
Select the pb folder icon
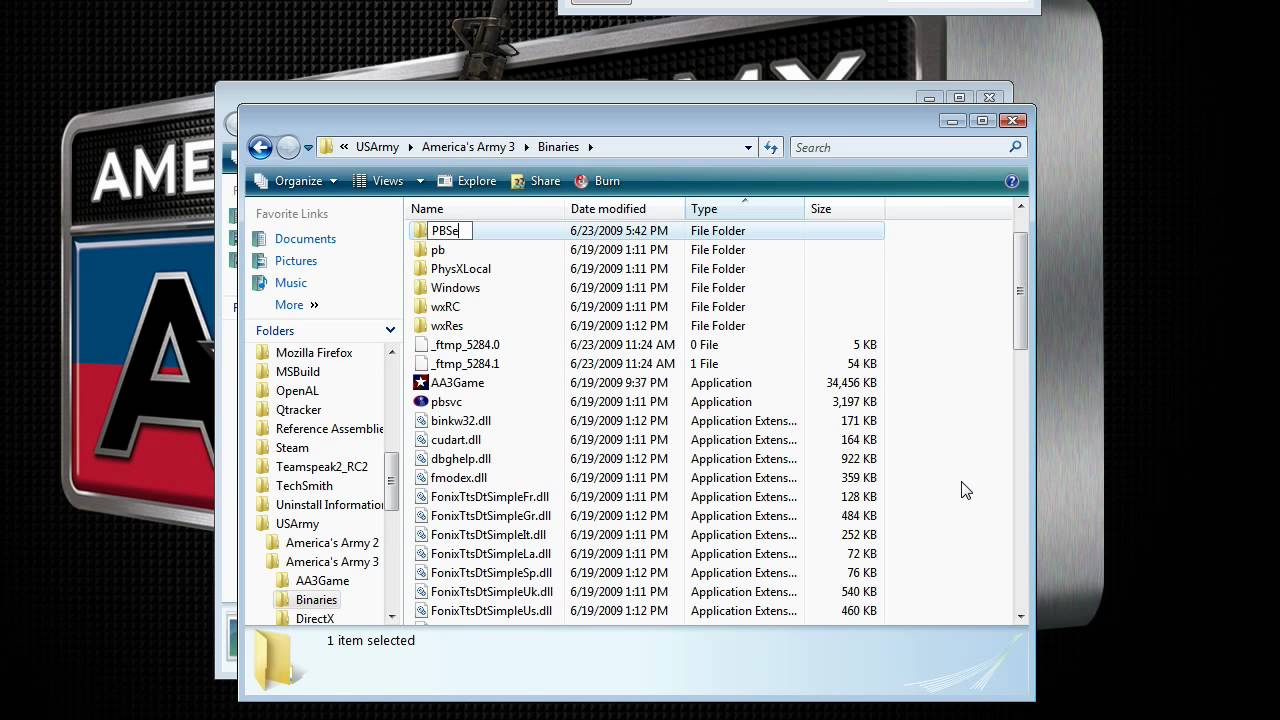point(420,250)
